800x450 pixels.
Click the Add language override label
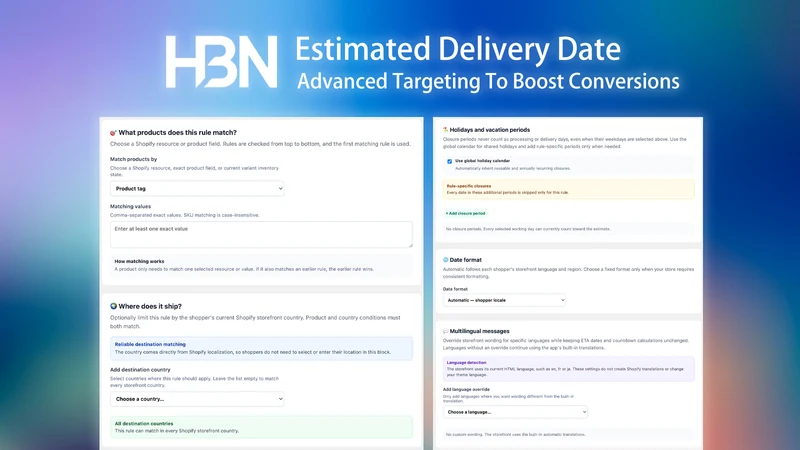[x=466, y=389]
